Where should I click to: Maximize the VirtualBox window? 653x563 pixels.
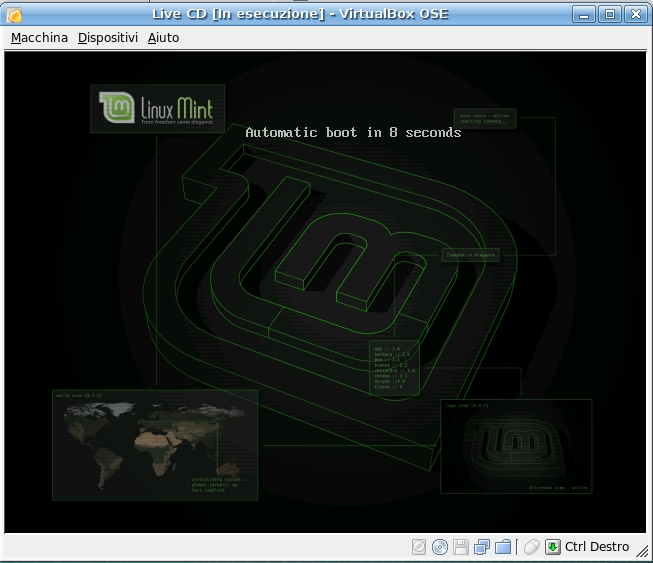[610, 15]
